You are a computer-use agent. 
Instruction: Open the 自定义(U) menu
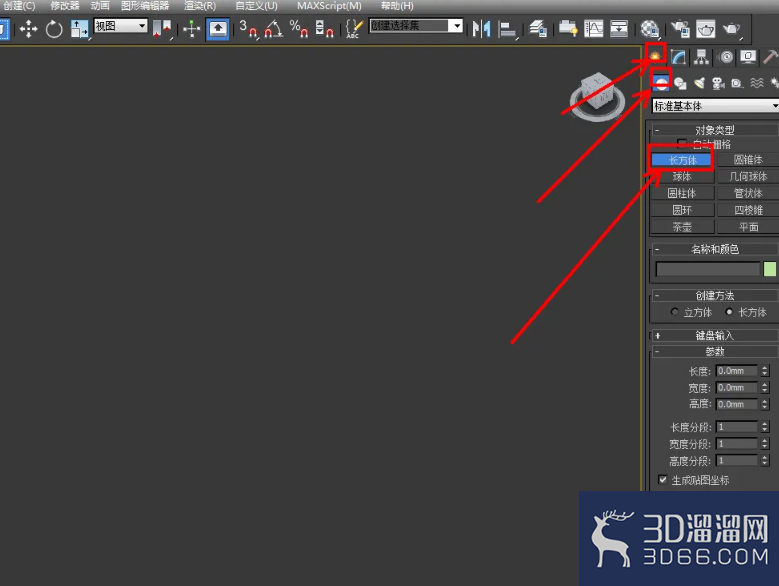256,6
